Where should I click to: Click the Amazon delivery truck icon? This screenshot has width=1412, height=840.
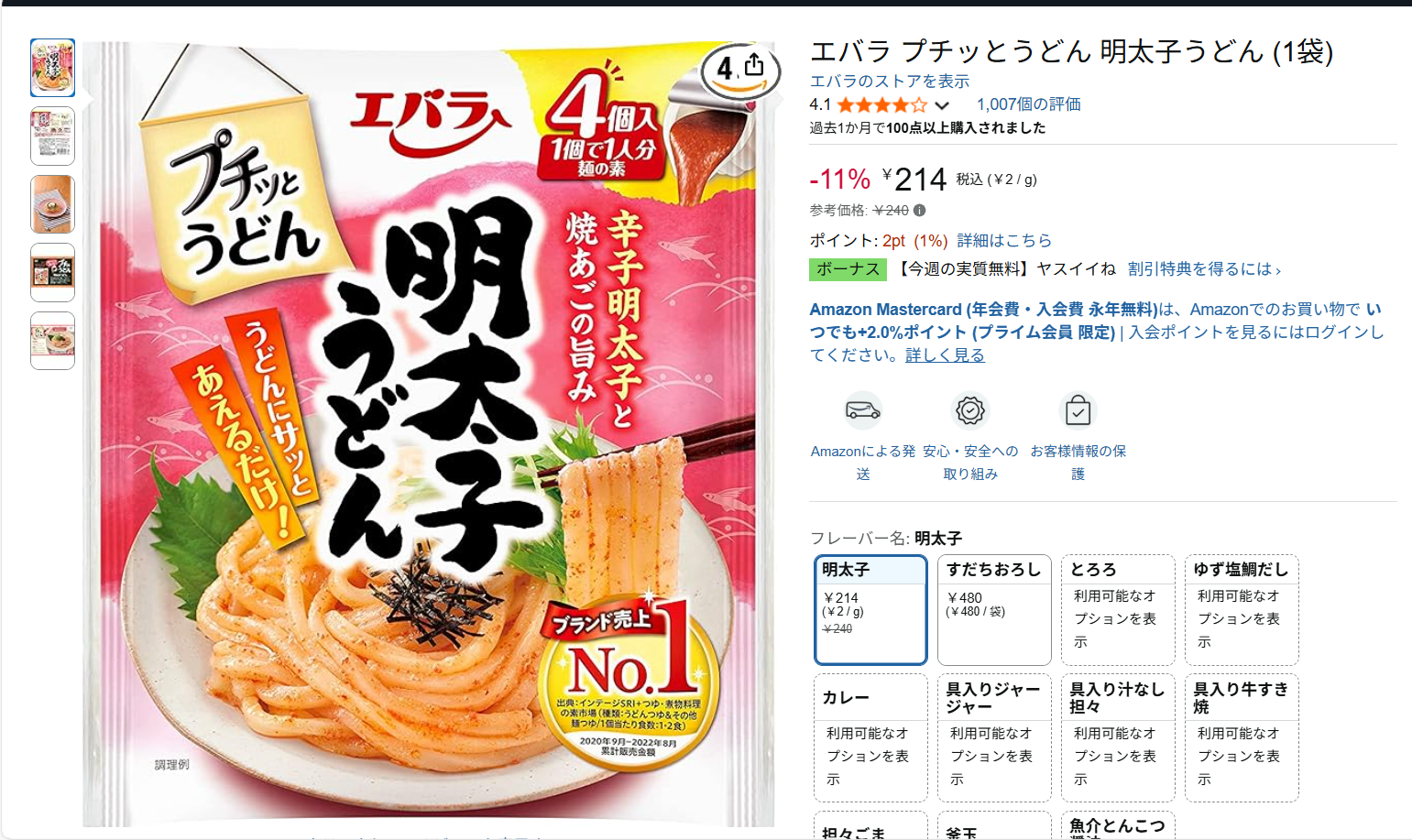point(863,410)
